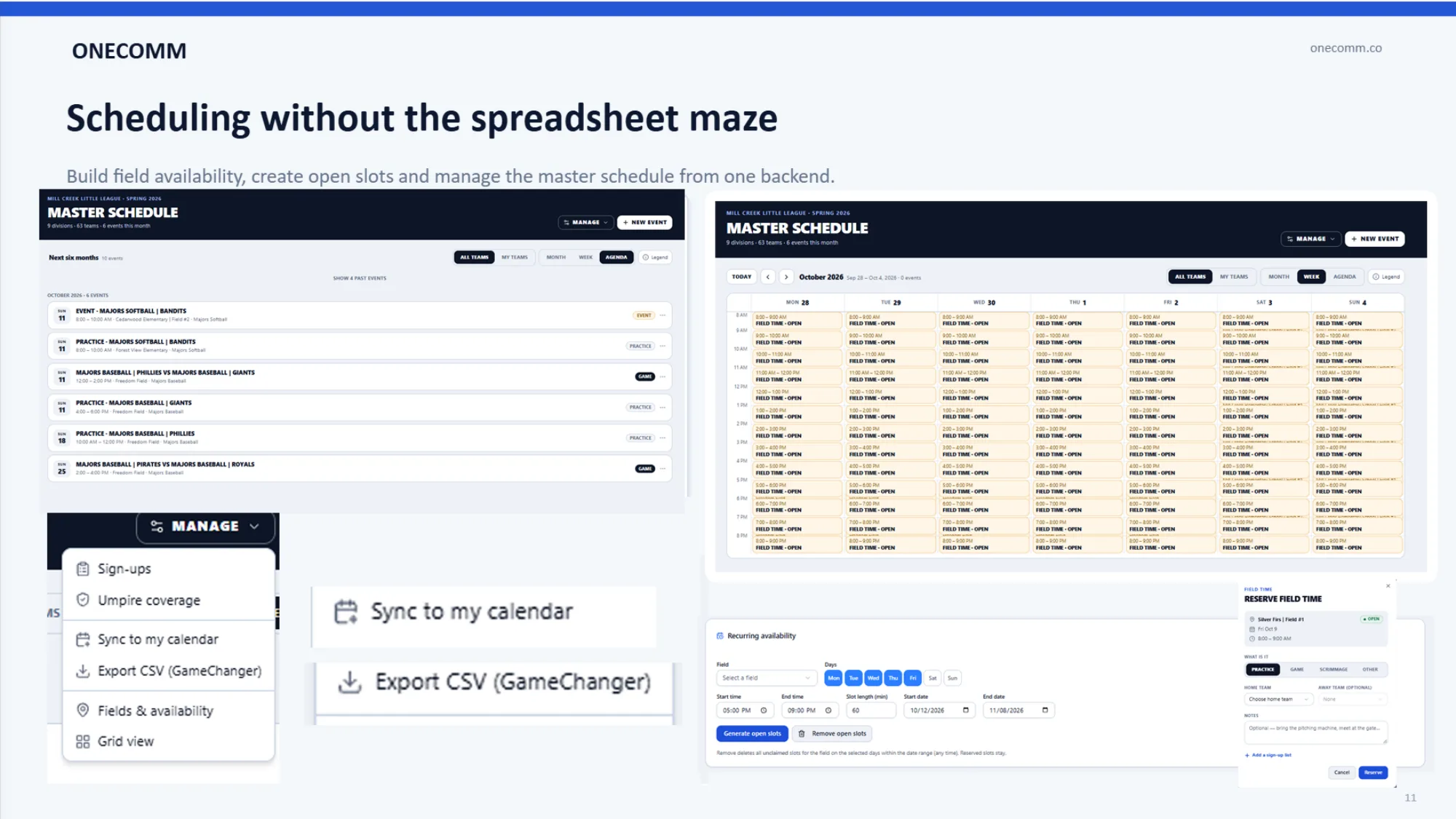Viewport: 1456px width, 819px height.
Task: Click the Notes text area
Action: (x=1315, y=732)
